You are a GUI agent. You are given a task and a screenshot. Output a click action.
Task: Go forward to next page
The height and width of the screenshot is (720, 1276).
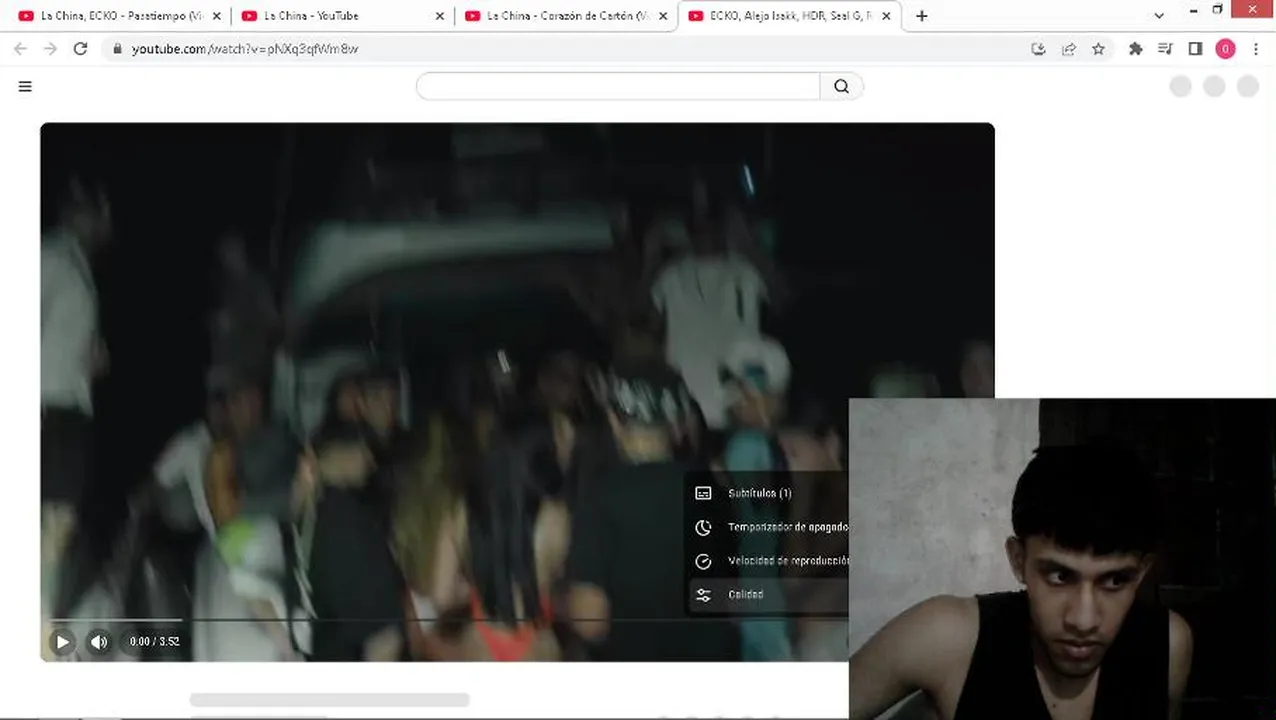pyautogui.click(x=50, y=48)
